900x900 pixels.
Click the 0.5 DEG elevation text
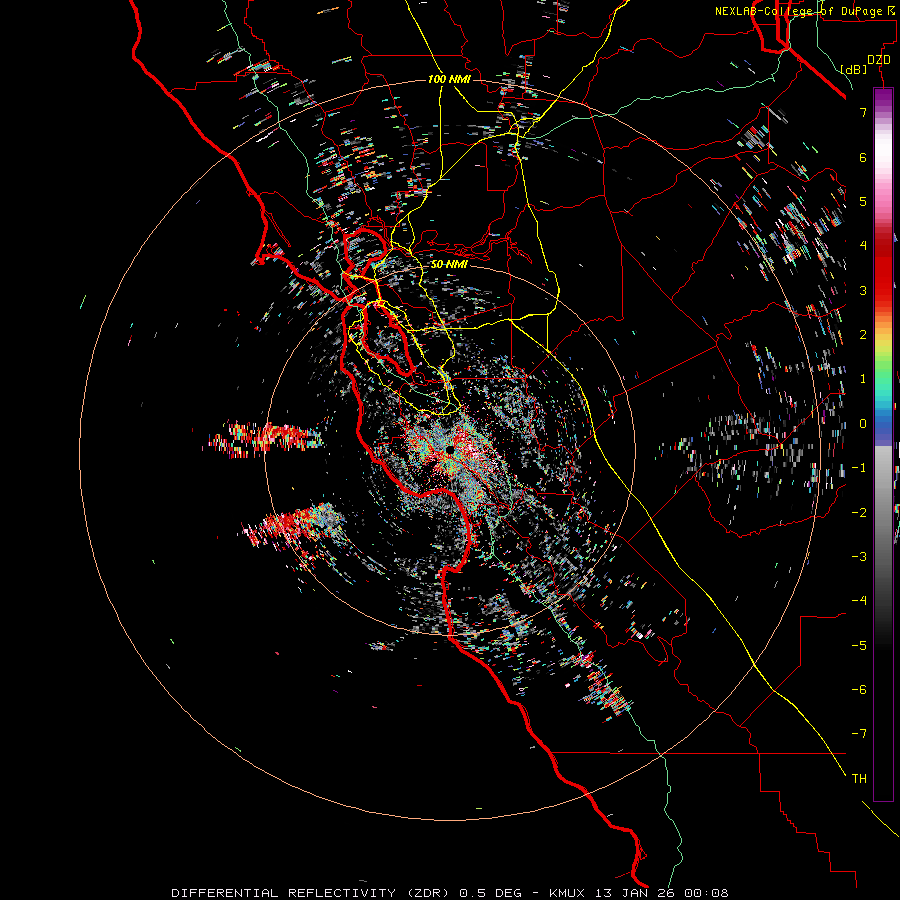point(490,893)
